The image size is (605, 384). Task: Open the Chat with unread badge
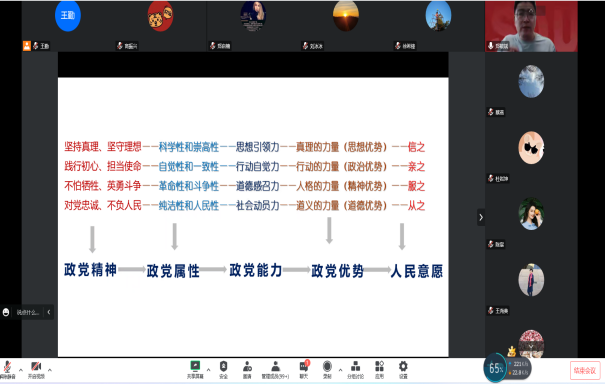(304, 369)
